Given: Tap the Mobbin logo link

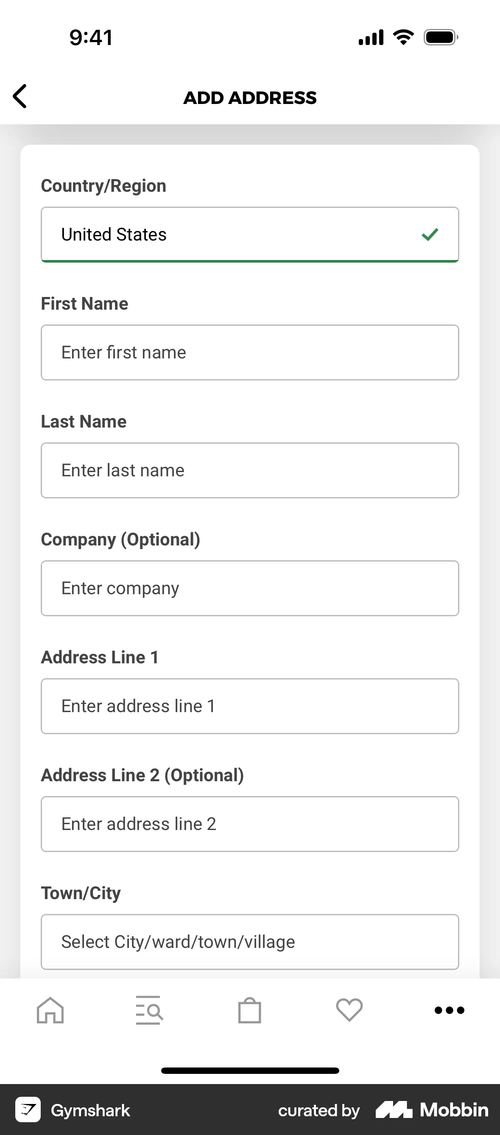Looking at the screenshot, I should click(432, 1110).
